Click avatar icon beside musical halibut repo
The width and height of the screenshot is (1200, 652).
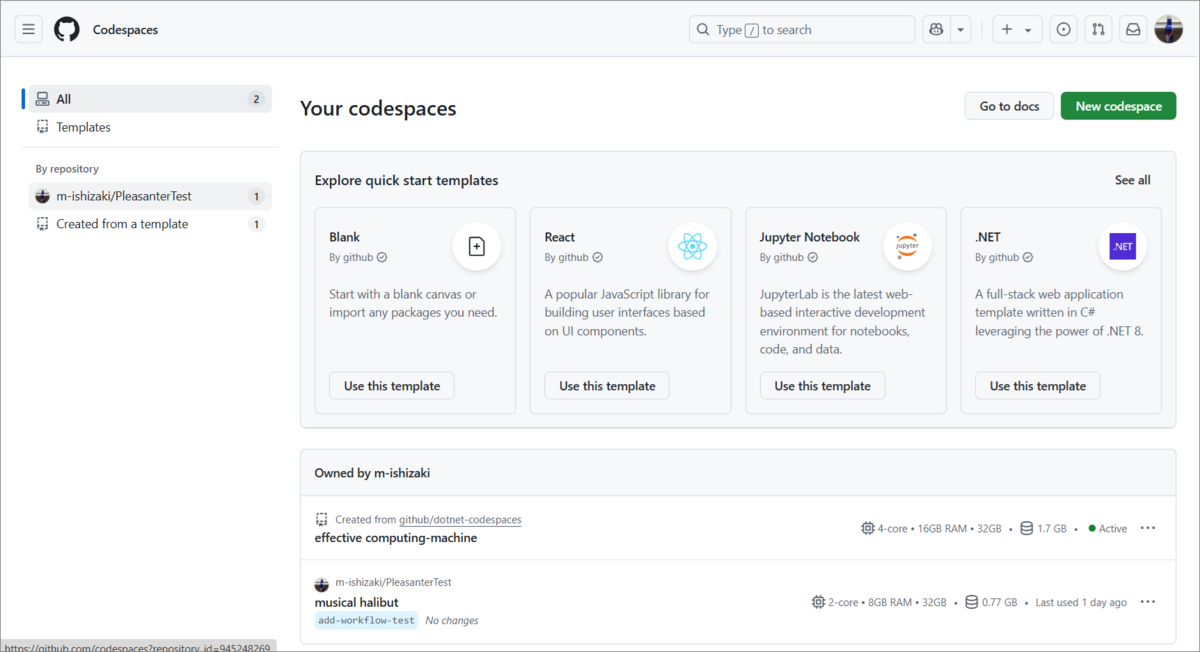322,584
